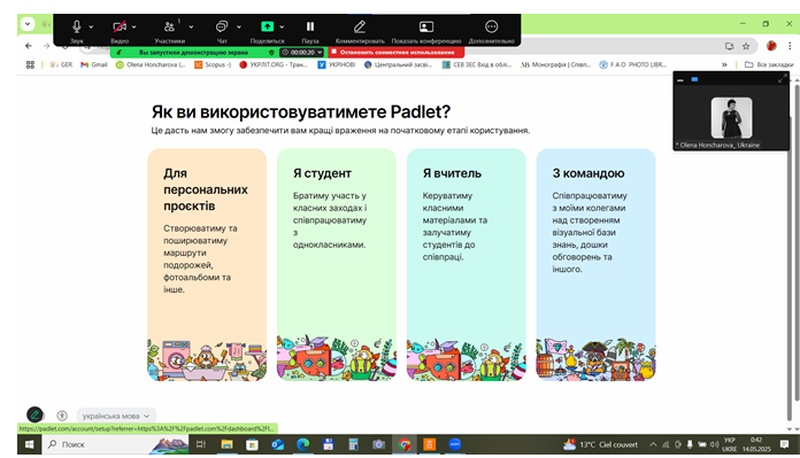Choose the 'Для персональних проєктів' card

207,264
